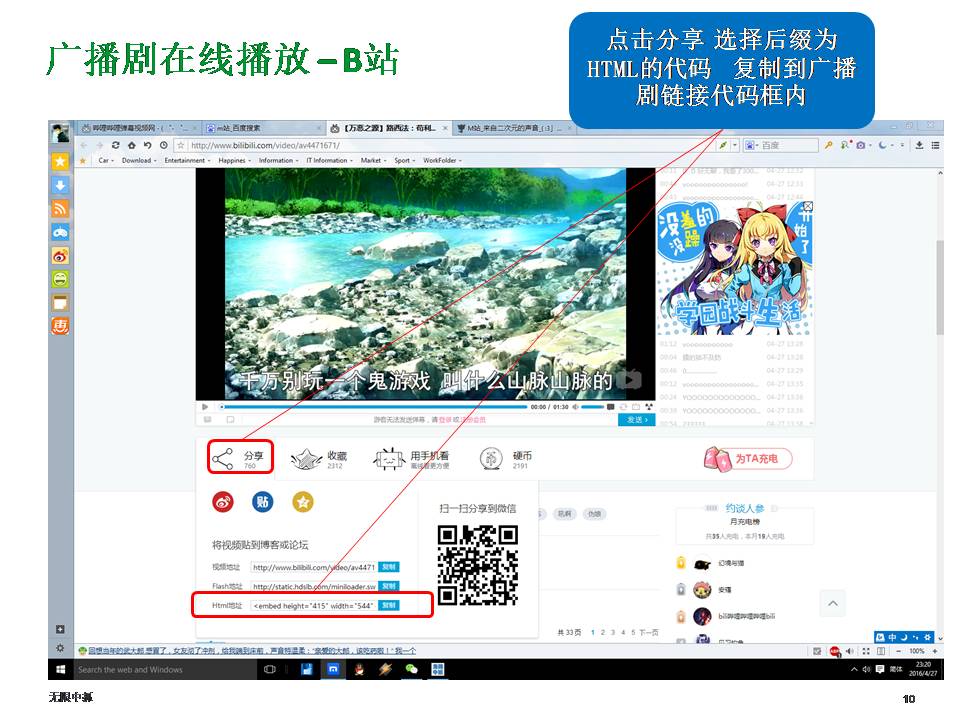
Task: Toggle player fullscreen icon
Action: pyautogui.click(x=649, y=407)
